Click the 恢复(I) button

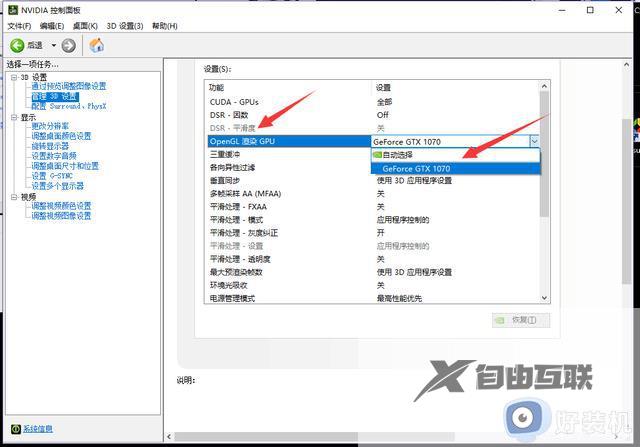point(521,320)
